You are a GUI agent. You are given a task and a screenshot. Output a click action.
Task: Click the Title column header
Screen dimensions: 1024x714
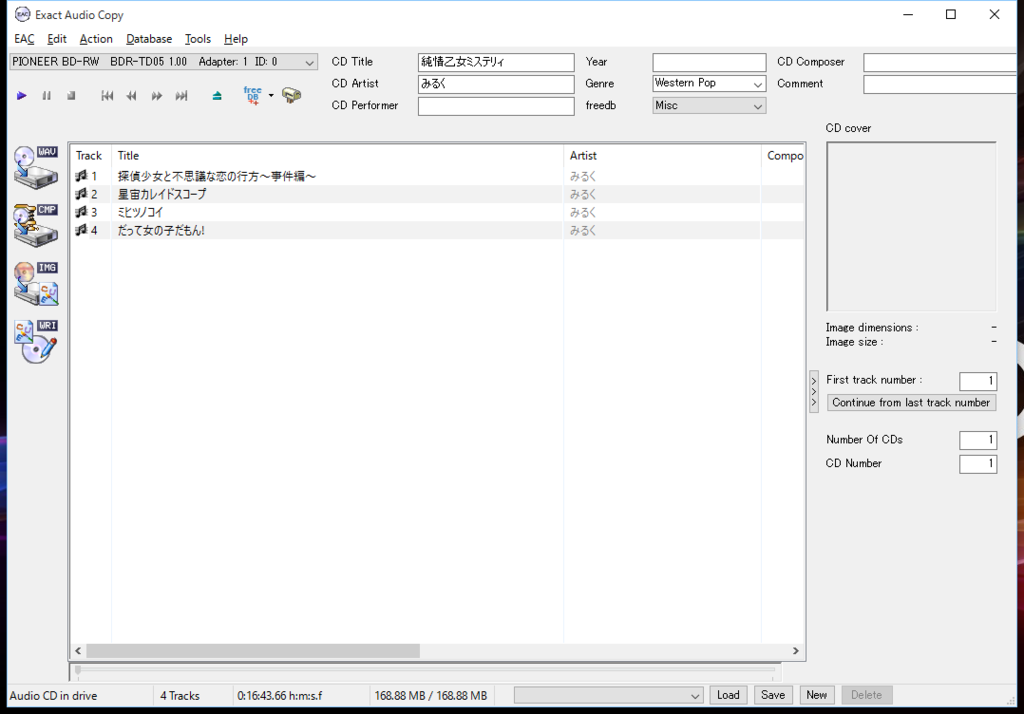point(337,155)
